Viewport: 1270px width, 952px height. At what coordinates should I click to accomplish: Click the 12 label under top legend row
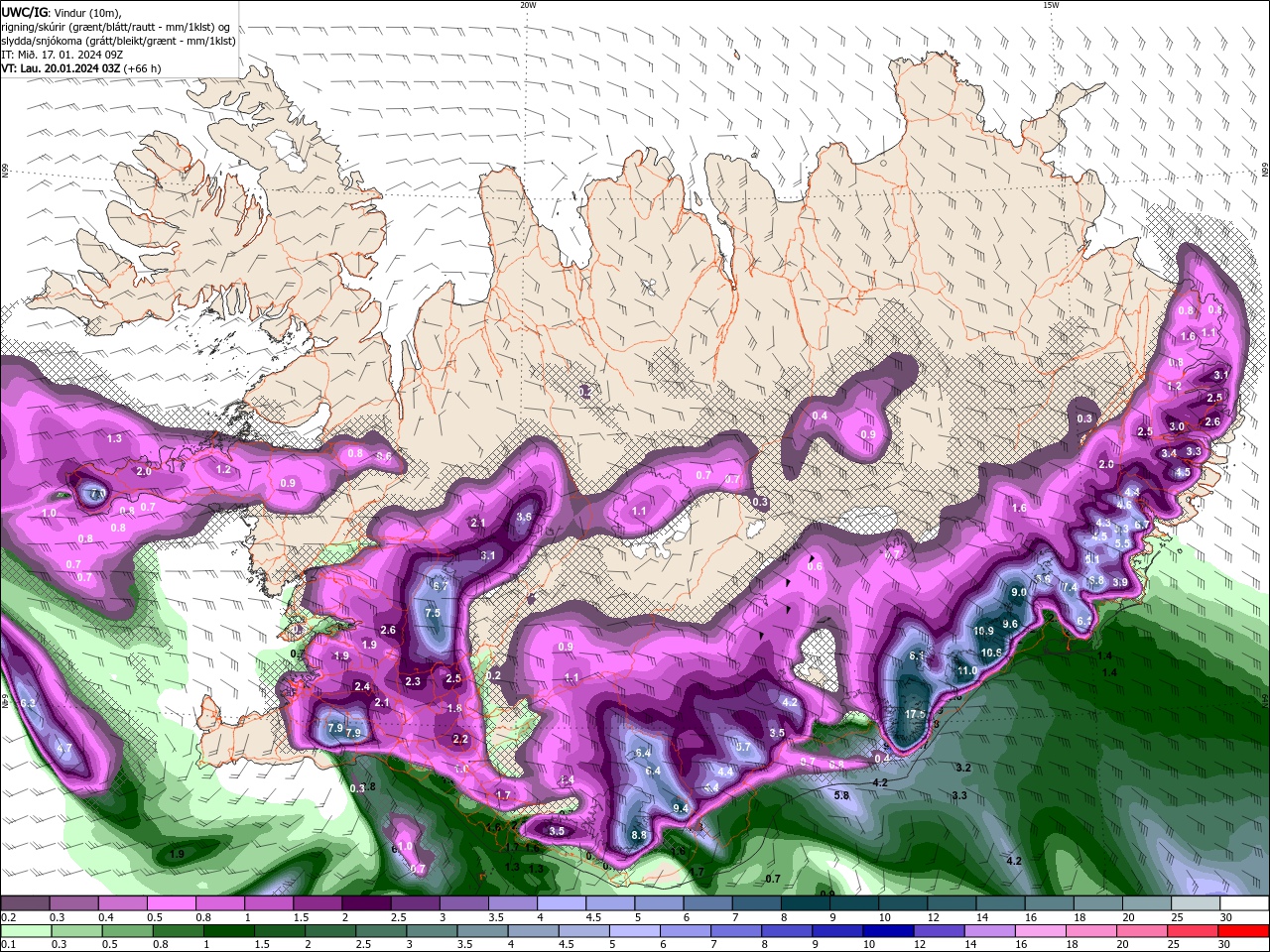[933, 917]
